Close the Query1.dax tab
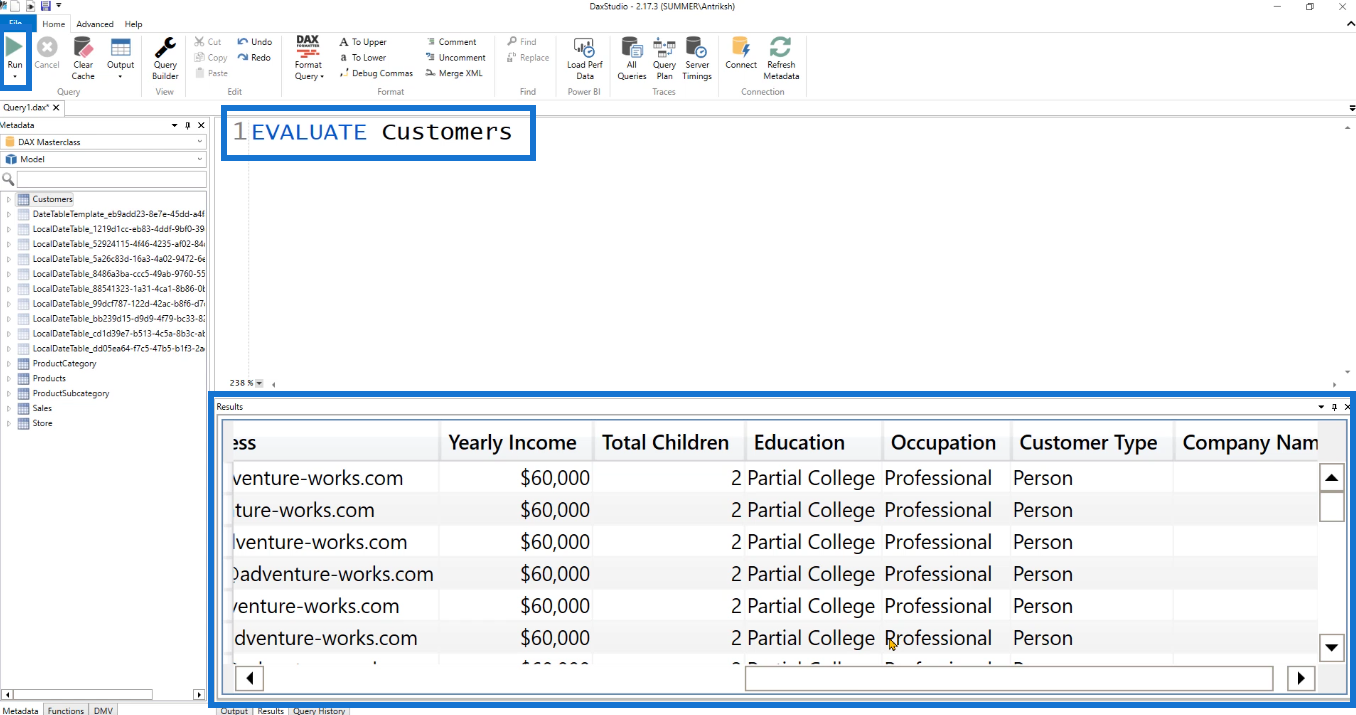Screen dimensions: 1356x715 (x=57, y=108)
